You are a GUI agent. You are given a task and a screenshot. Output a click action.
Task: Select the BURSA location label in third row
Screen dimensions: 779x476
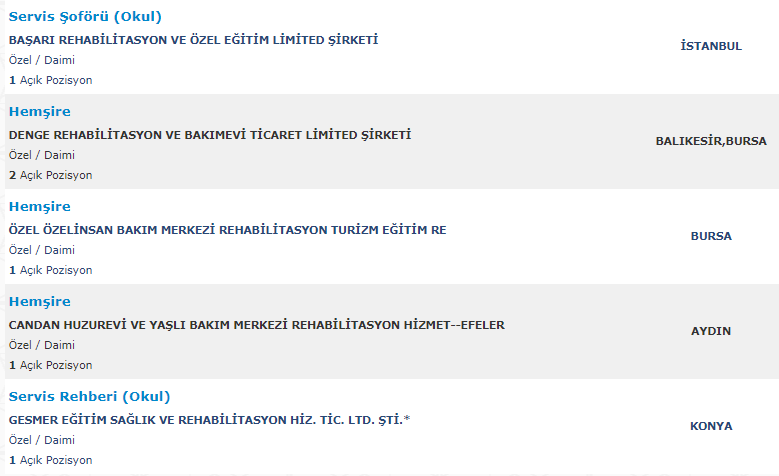[711, 236]
